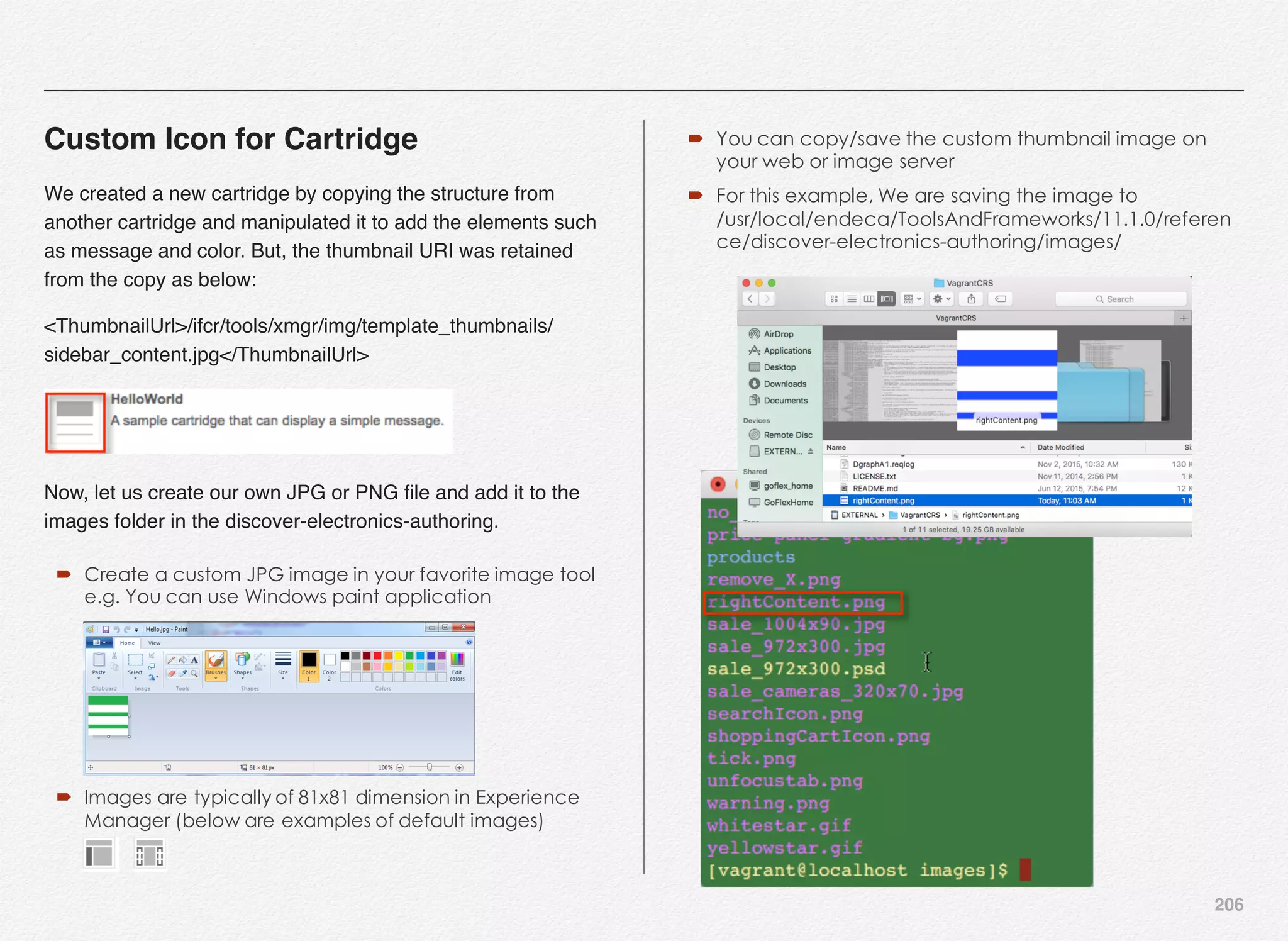
Task: Select the Eraser tool in Paint
Action: point(171,673)
